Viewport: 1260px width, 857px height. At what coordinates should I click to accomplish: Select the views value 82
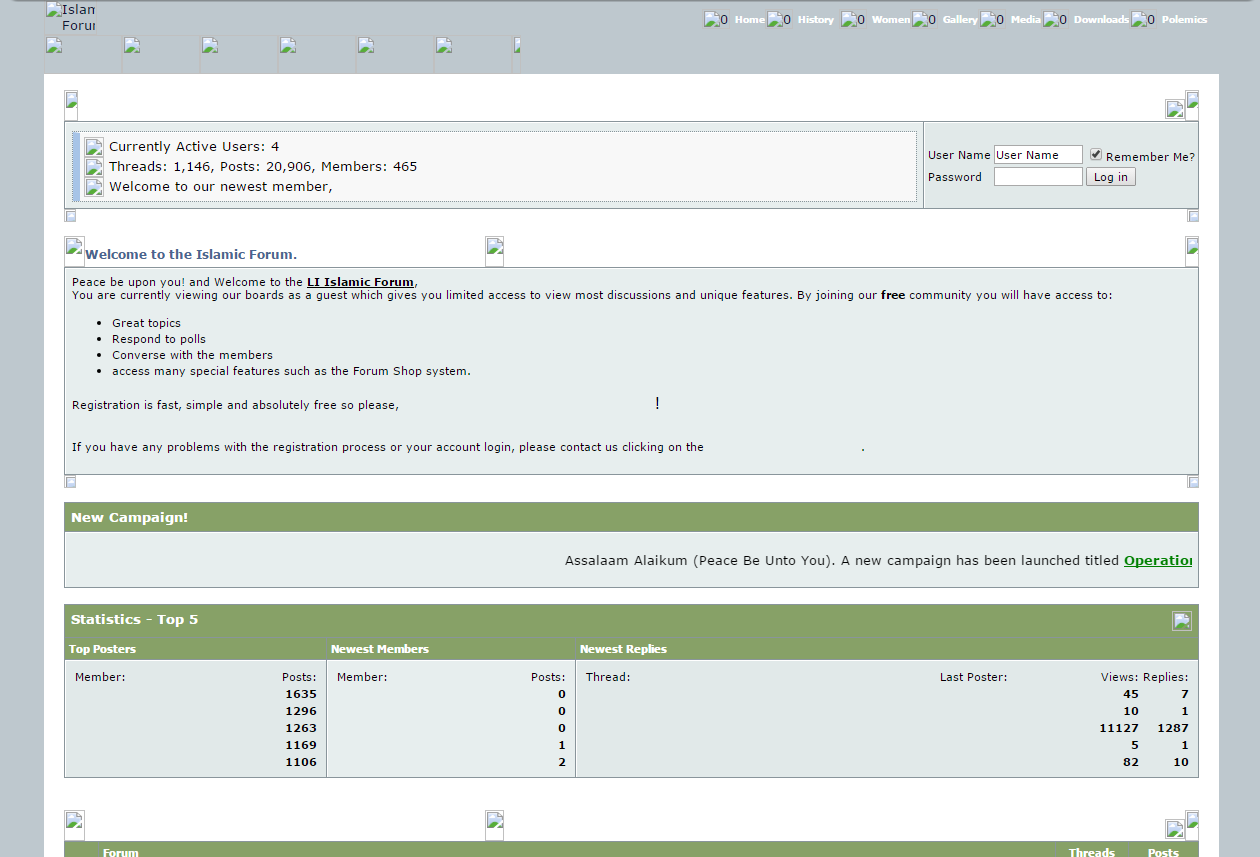(x=1131, y=762)
